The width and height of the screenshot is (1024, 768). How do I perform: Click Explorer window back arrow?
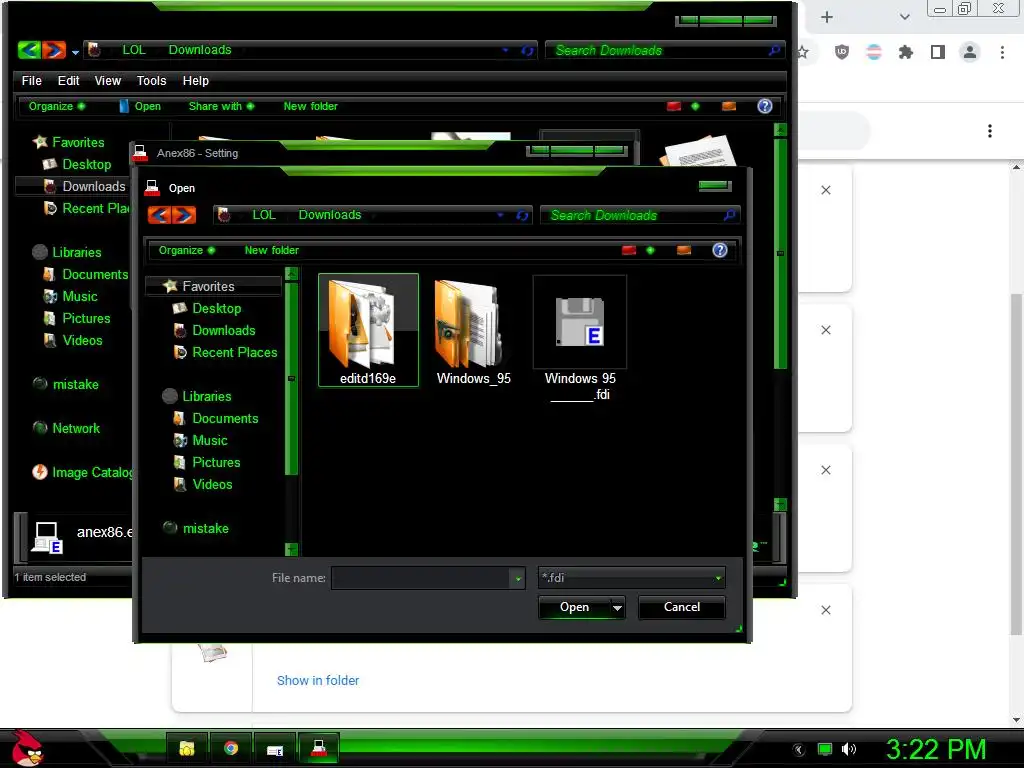point(29,50)
